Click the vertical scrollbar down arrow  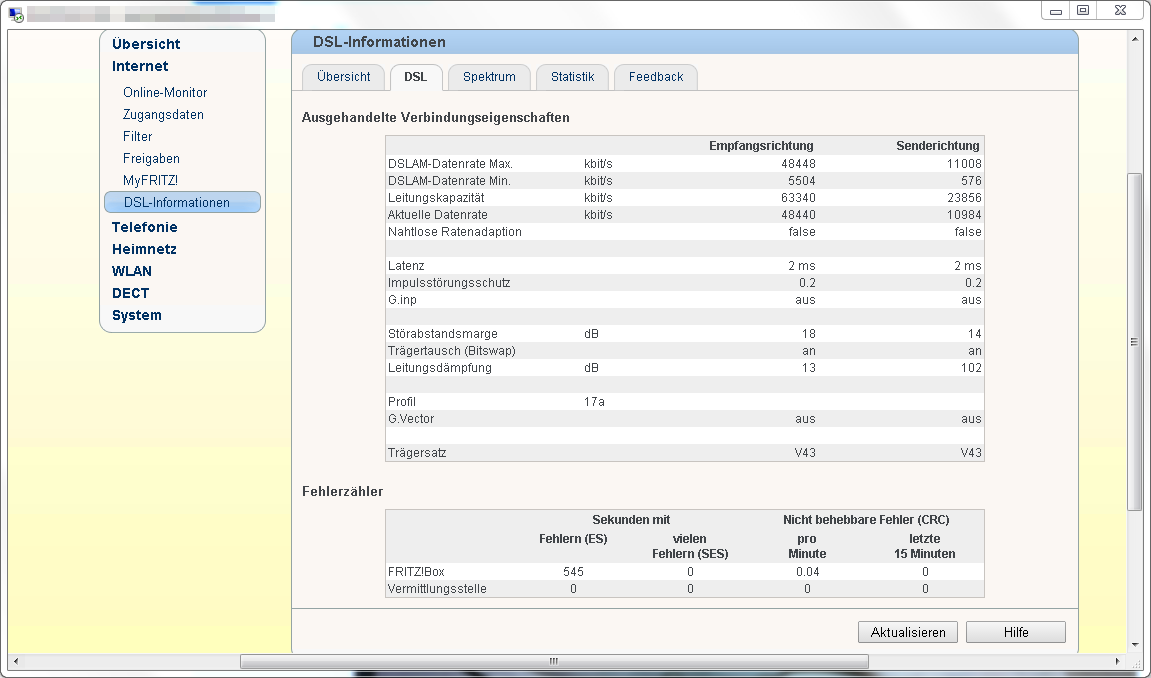(1134, 645)
